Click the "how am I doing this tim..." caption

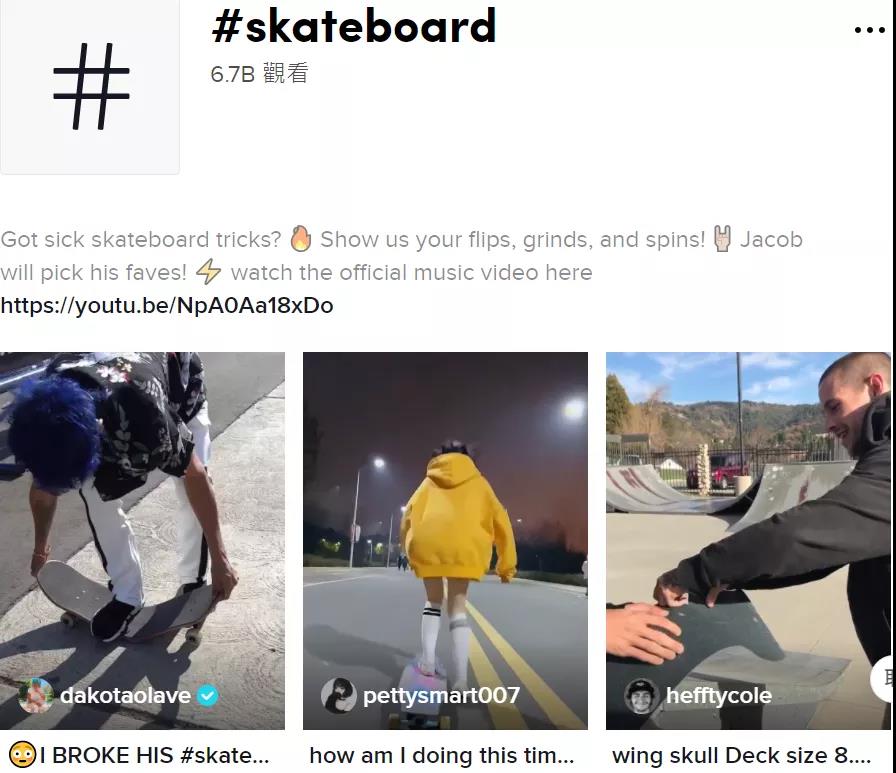click(x=441, y=756)
